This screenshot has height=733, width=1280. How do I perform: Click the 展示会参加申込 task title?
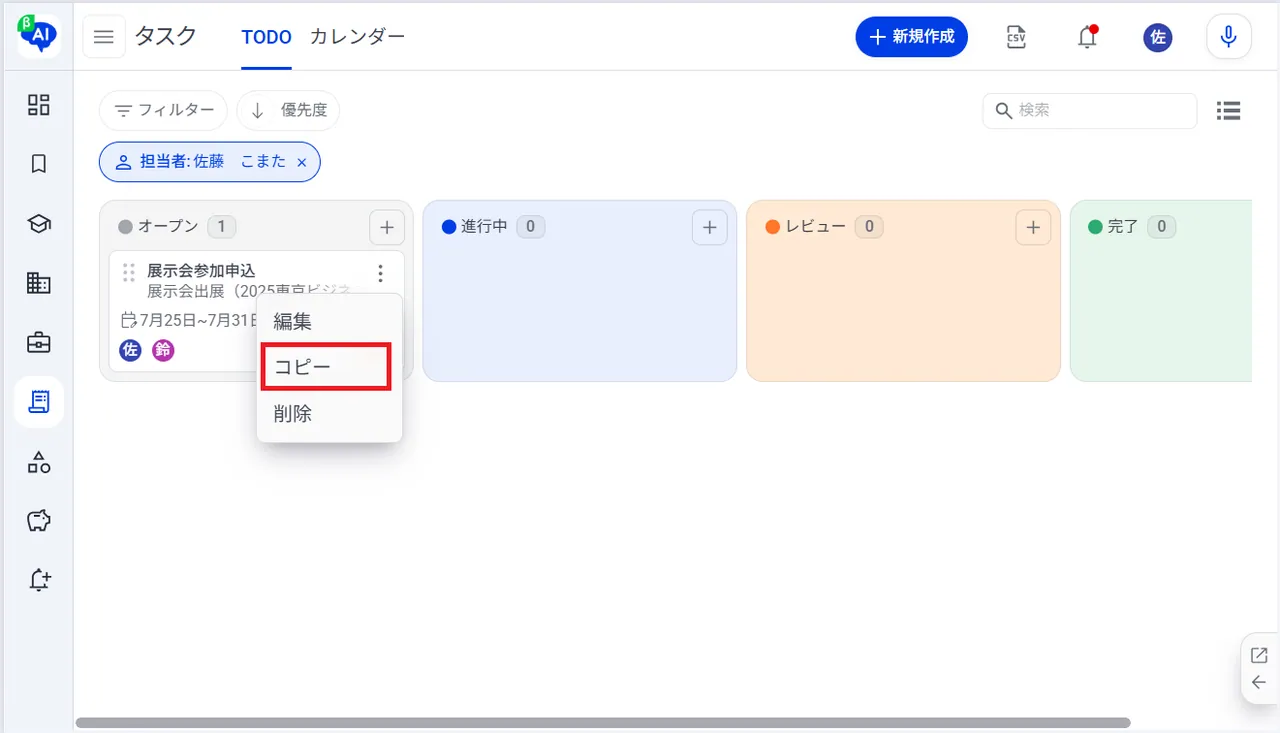(201, 271)
